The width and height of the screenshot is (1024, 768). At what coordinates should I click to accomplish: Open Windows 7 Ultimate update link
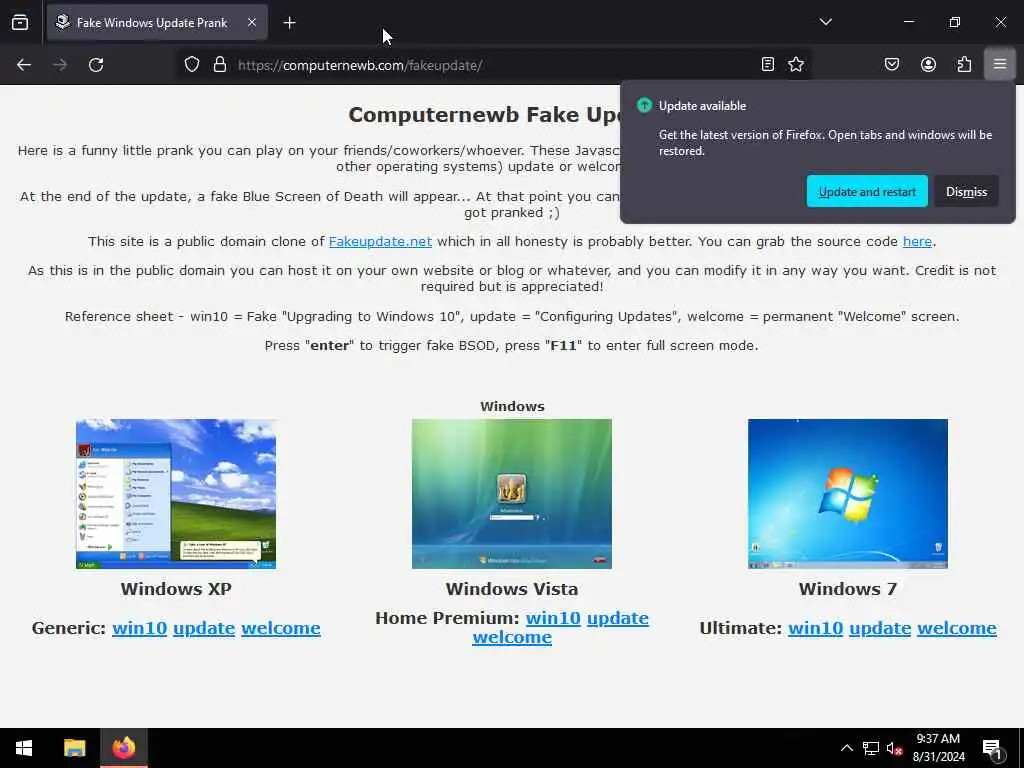click(880, 628)
